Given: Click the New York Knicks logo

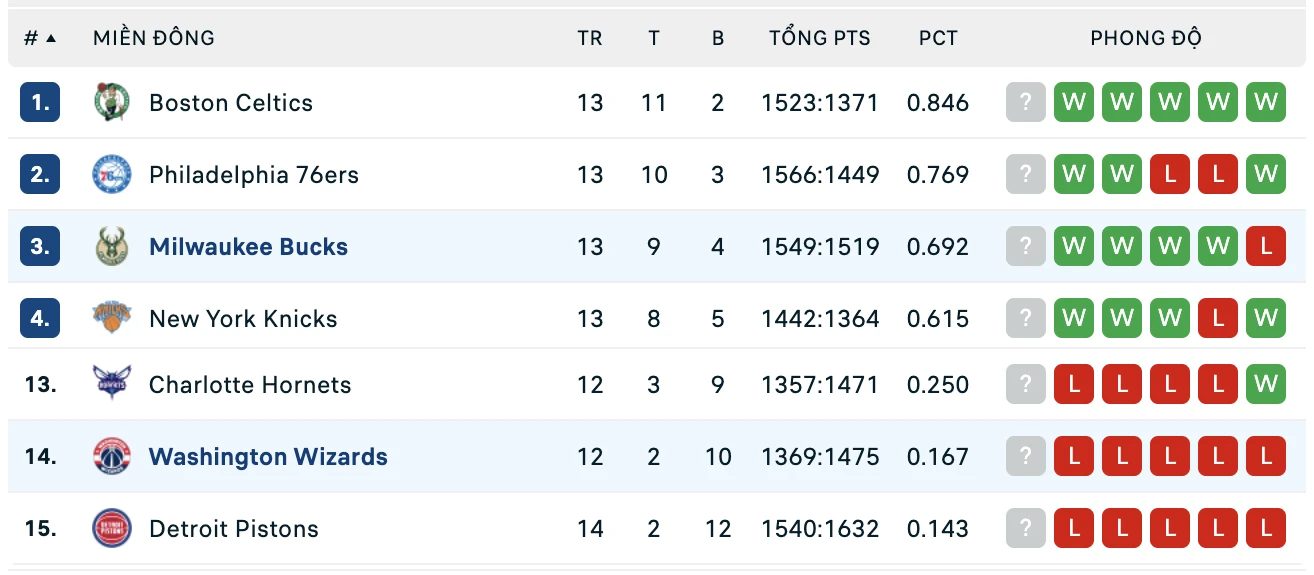Looking at the screenshot, I should [x=111, y=319].
